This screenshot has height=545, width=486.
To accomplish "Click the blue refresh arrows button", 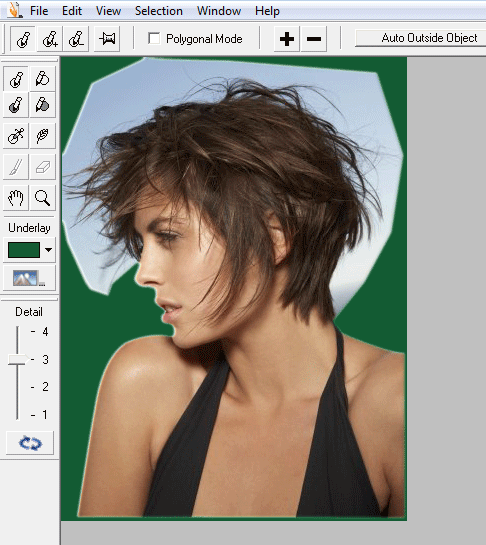I will pyautogui.click(x=30, y=443).
